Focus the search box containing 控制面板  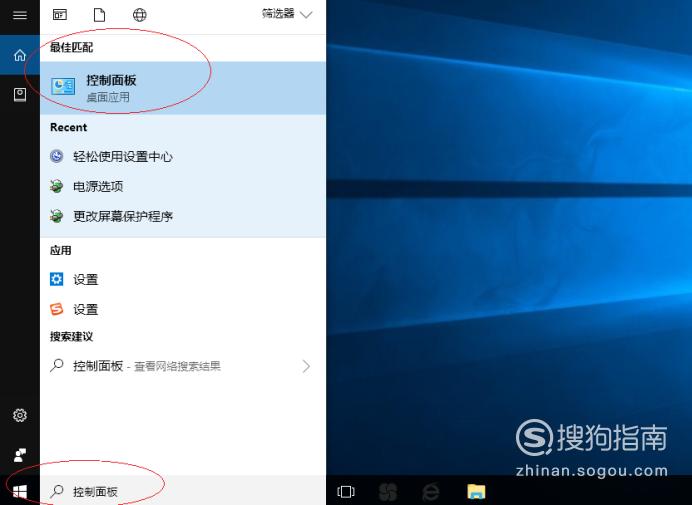pos(183,491)
